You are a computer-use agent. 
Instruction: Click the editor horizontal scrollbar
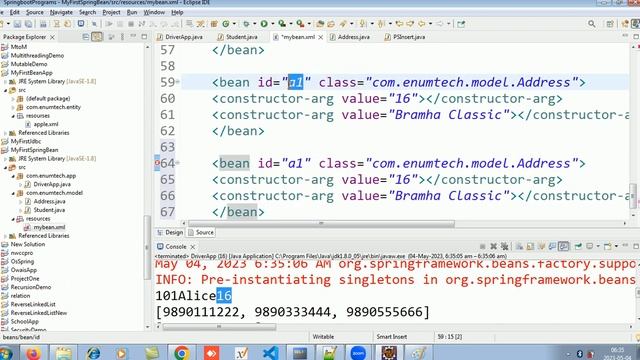(x=321, y=223)
